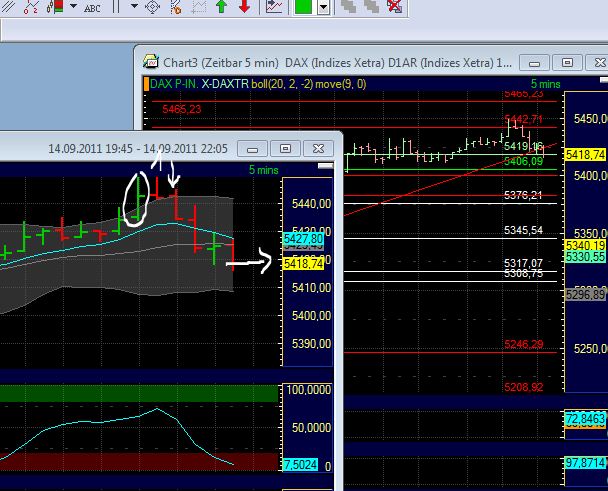
Task: Click the cyan 5427,80 price tag
Action: point(303,239)
